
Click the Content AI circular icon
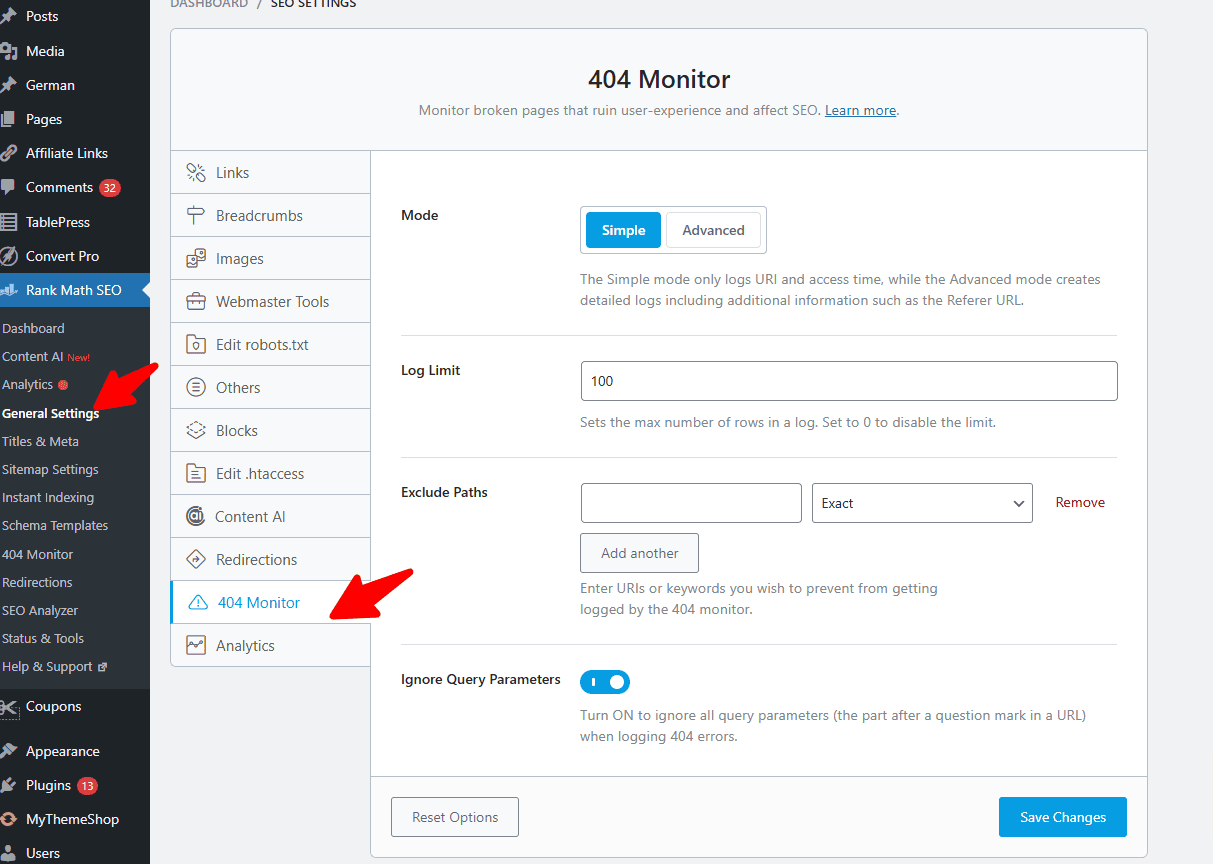[196, 517]
